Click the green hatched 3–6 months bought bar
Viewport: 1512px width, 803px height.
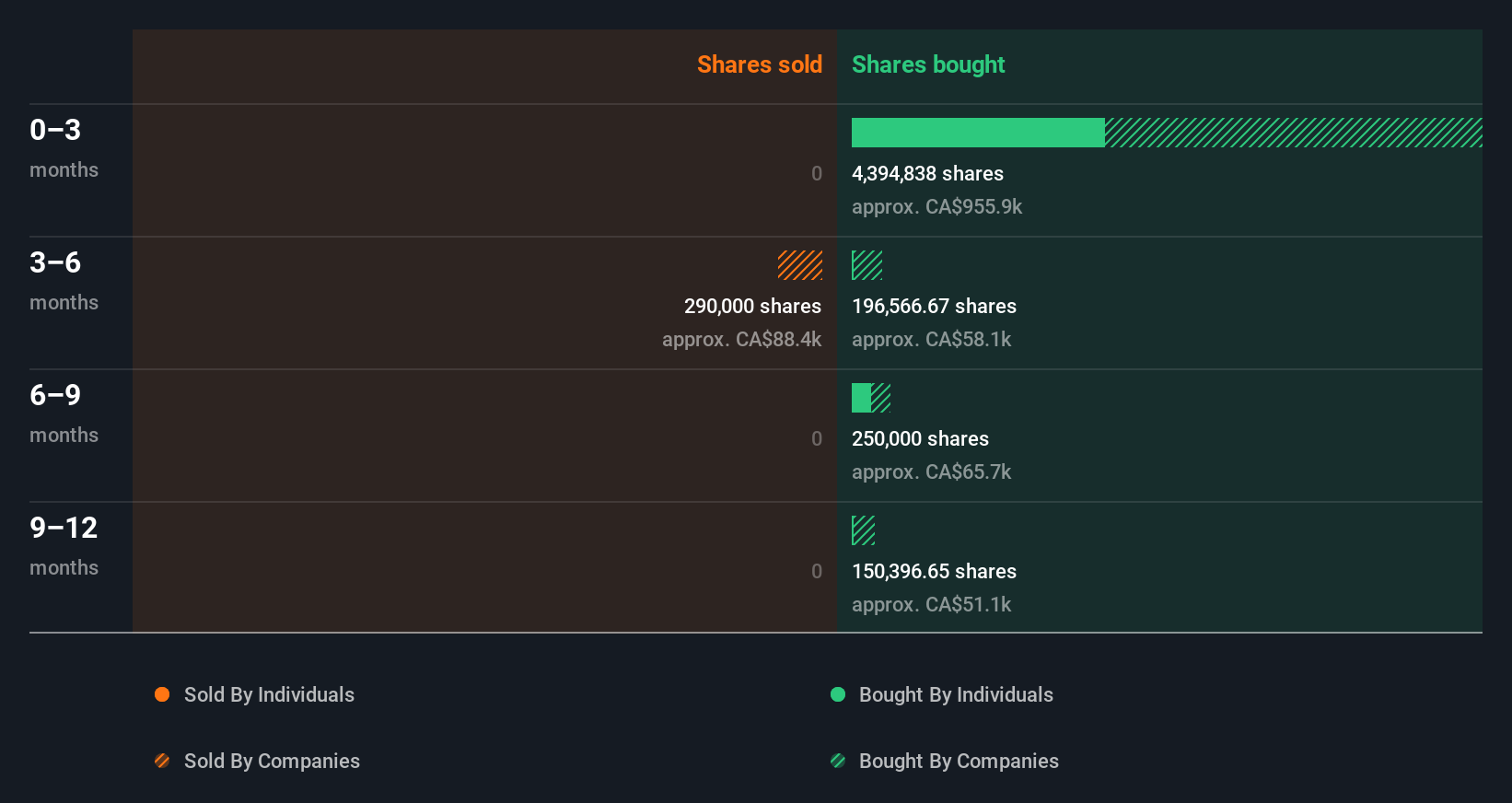866,265
